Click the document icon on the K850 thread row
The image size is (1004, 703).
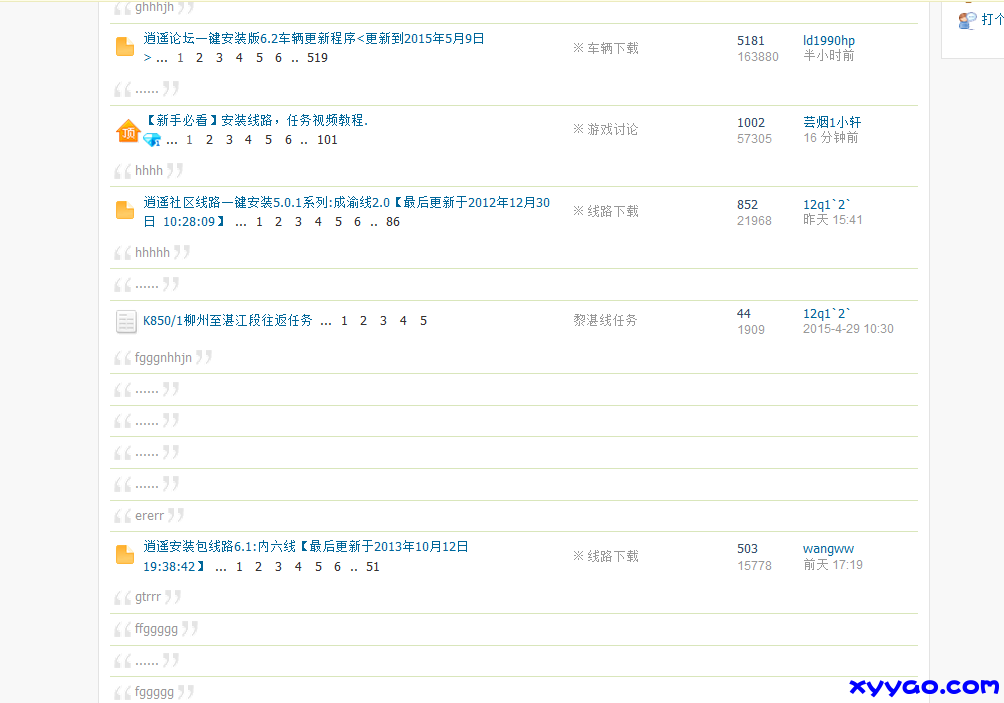[x=126, y=321]
